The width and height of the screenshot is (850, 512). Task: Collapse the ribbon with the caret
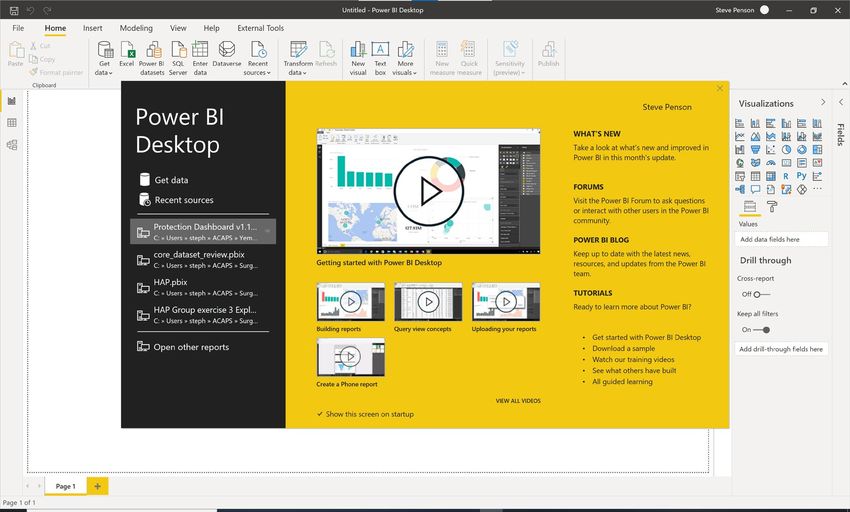(x=845, y=84)
